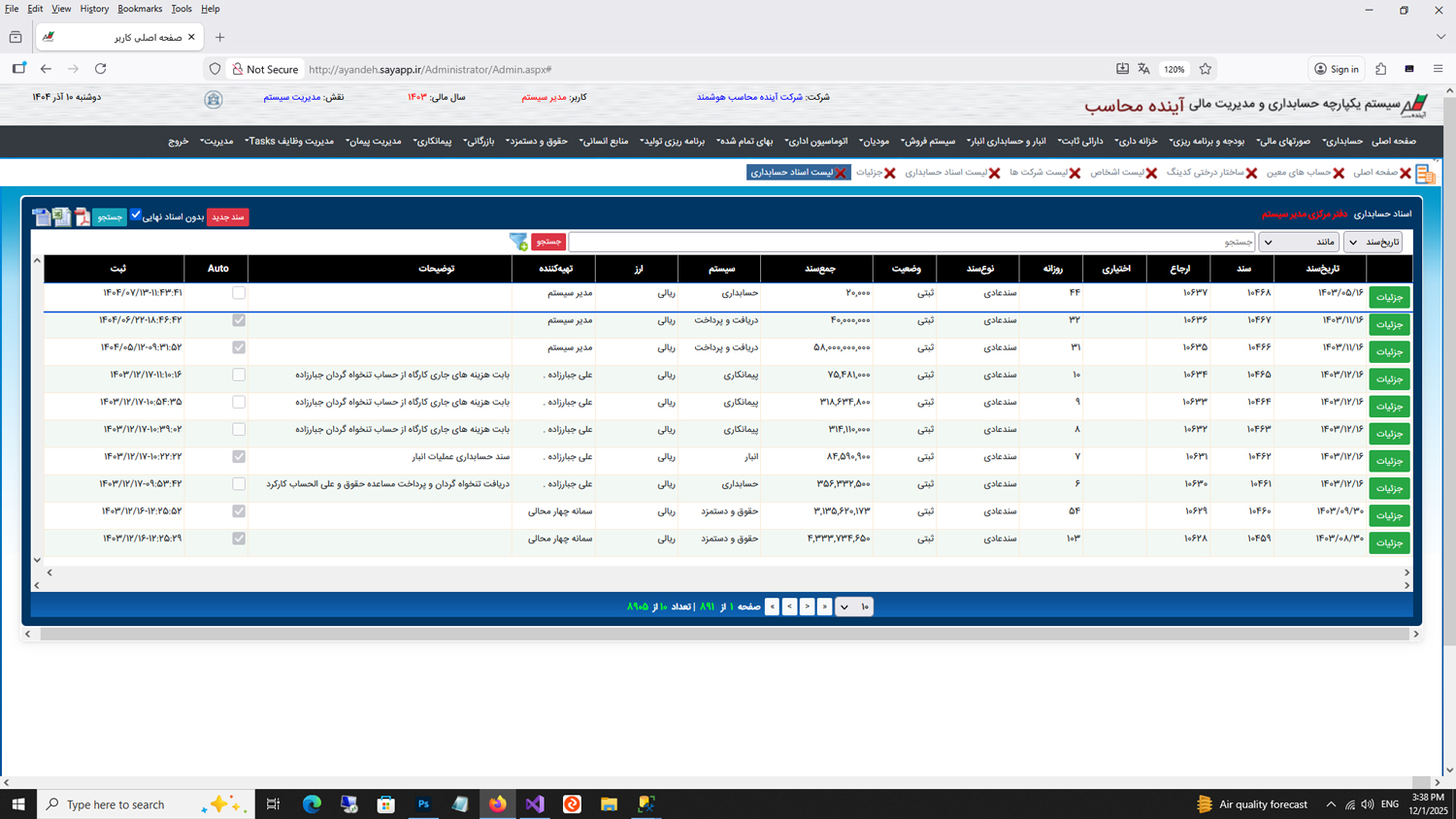Open the خزانه داری menu

click(x=1136, y=142)
